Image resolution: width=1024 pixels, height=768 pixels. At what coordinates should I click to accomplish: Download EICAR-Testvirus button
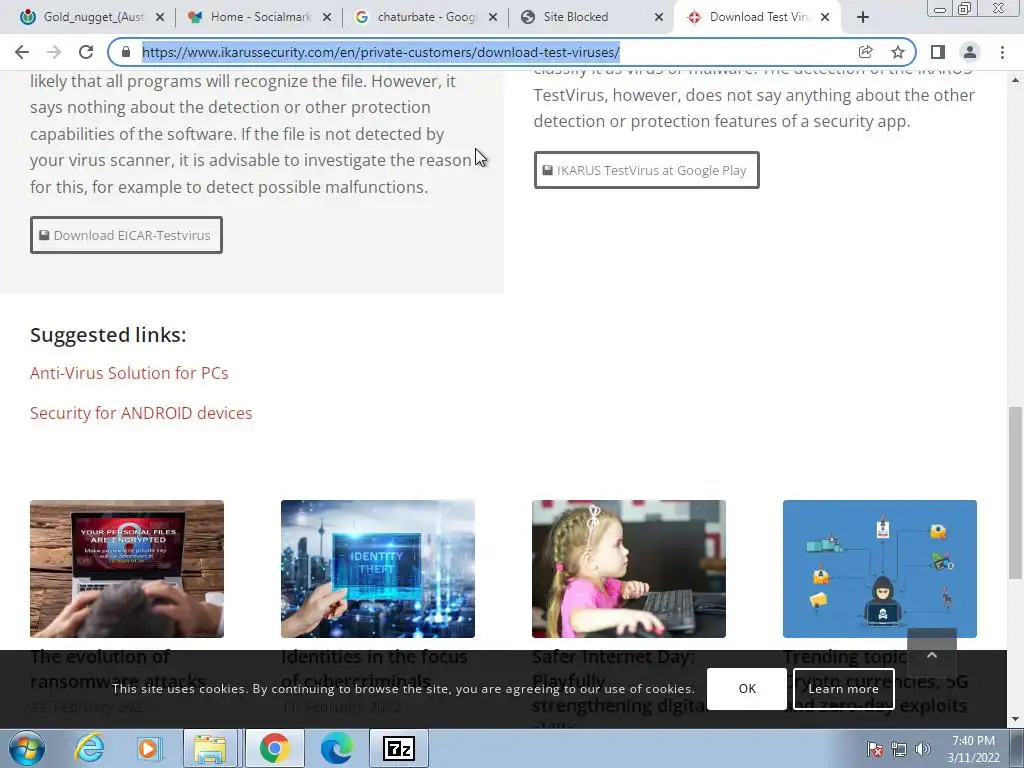coord(126,235)
